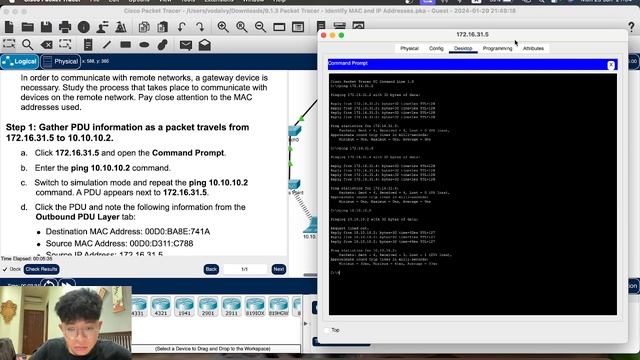Select the 4331 router device
The image size is (640, 360).
pyautogui.click(x=139, y=307)
